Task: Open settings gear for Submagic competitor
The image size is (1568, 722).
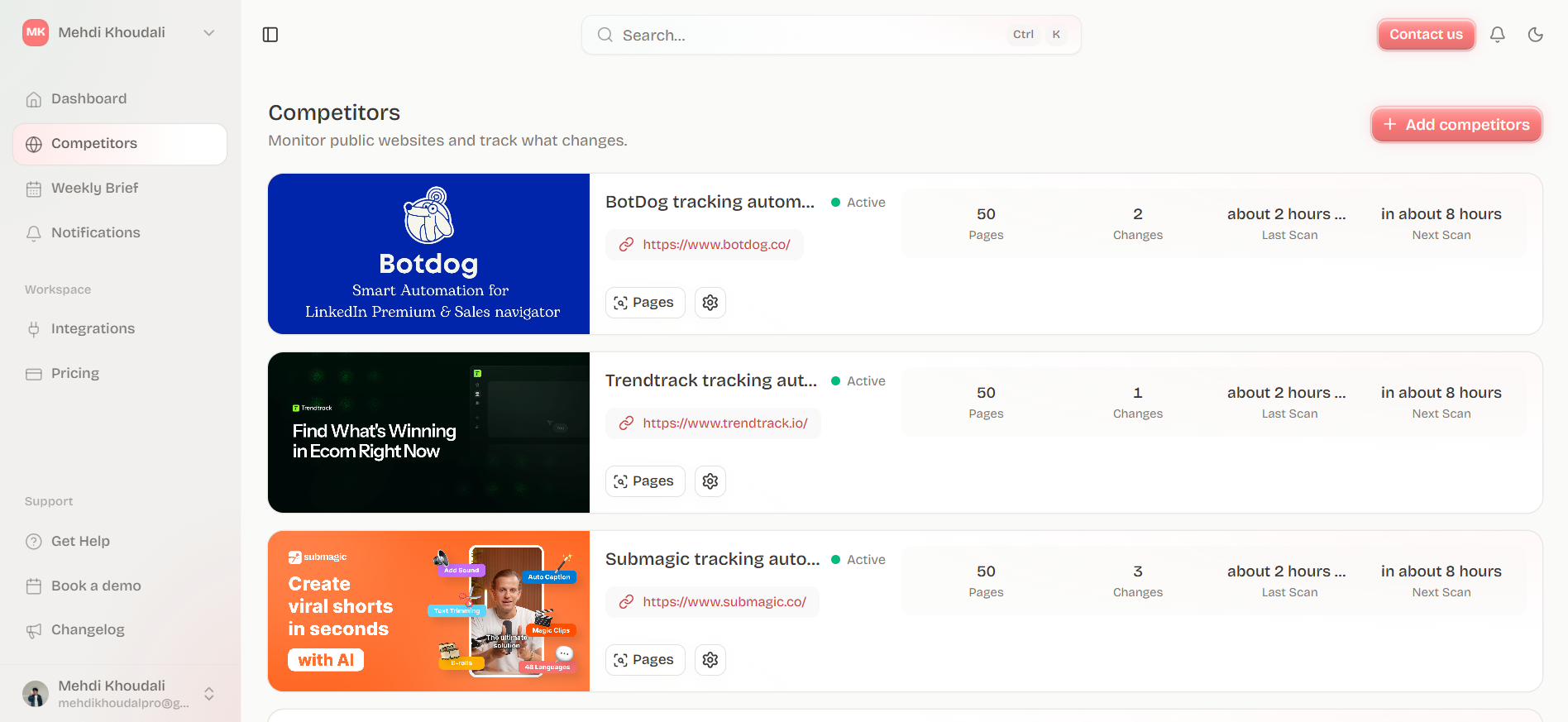Action: (x=710, y=660)
